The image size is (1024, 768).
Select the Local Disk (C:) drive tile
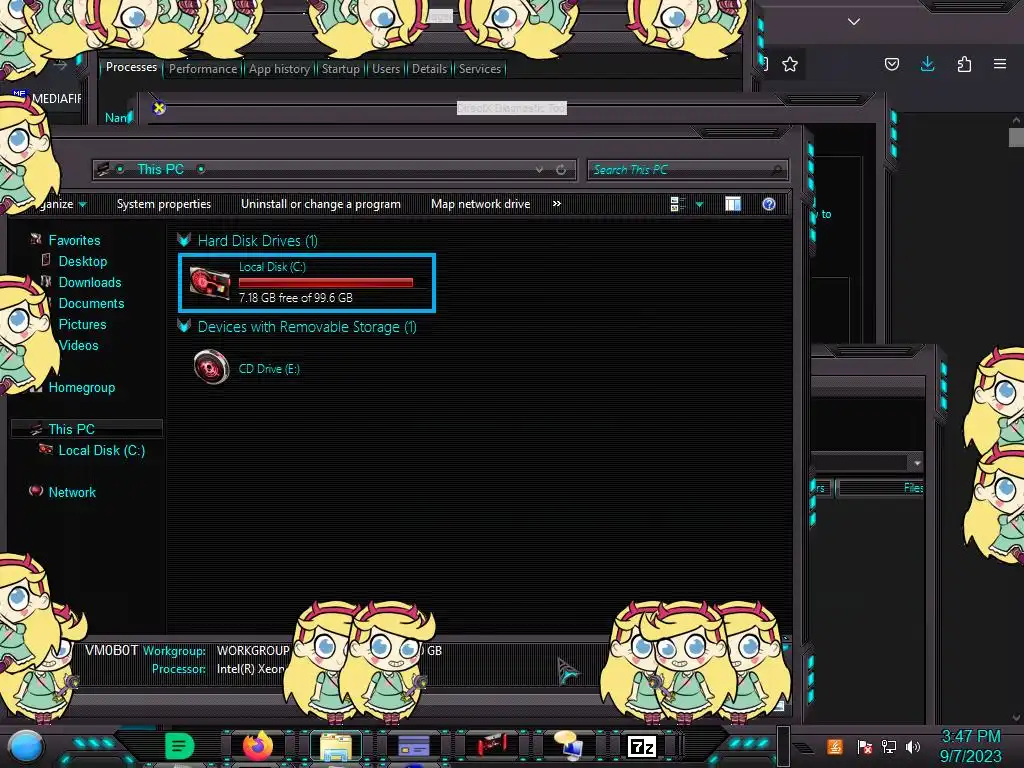[306, 283]
